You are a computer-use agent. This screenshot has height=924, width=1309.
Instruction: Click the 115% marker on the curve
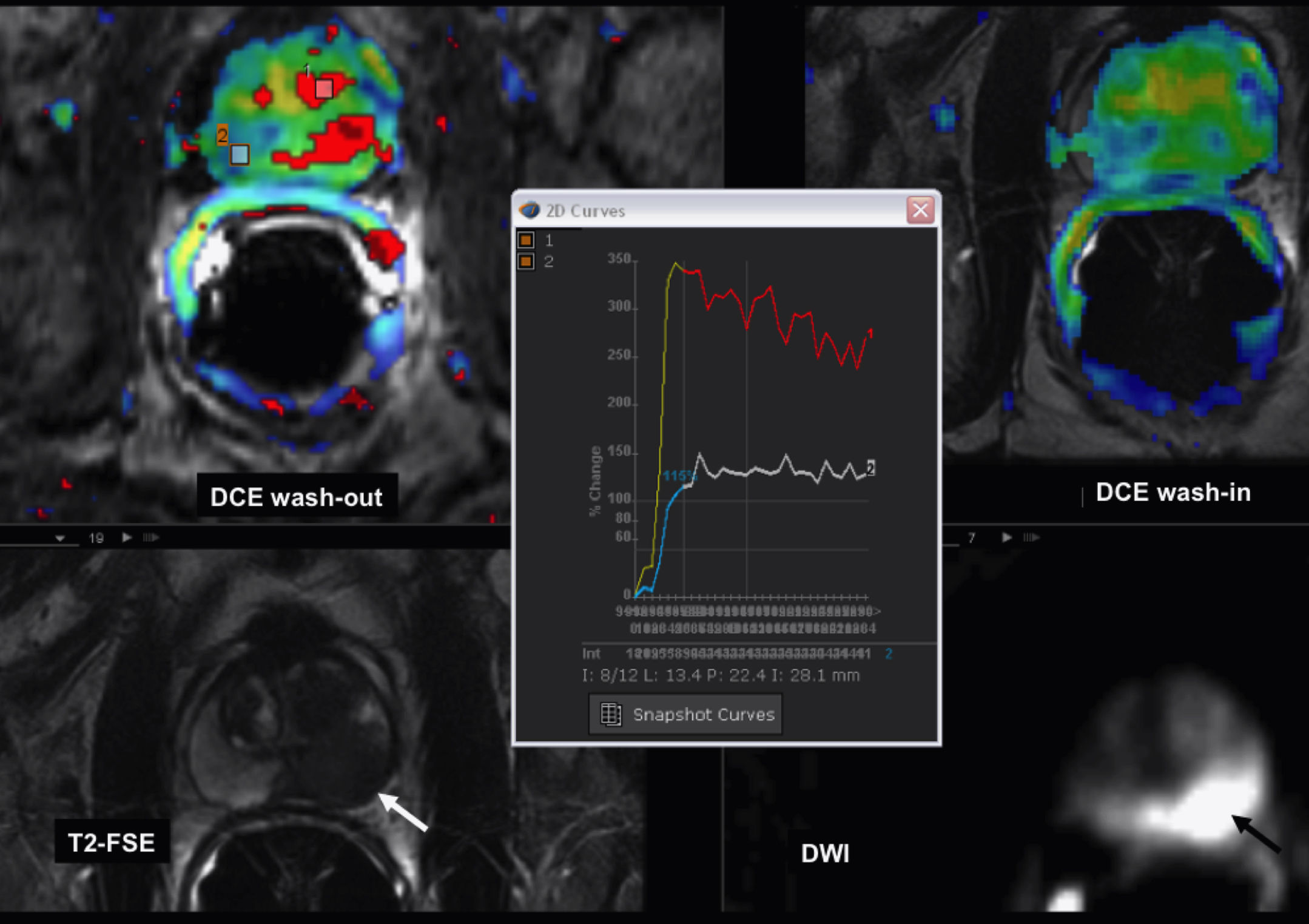(x=679, y=476)
